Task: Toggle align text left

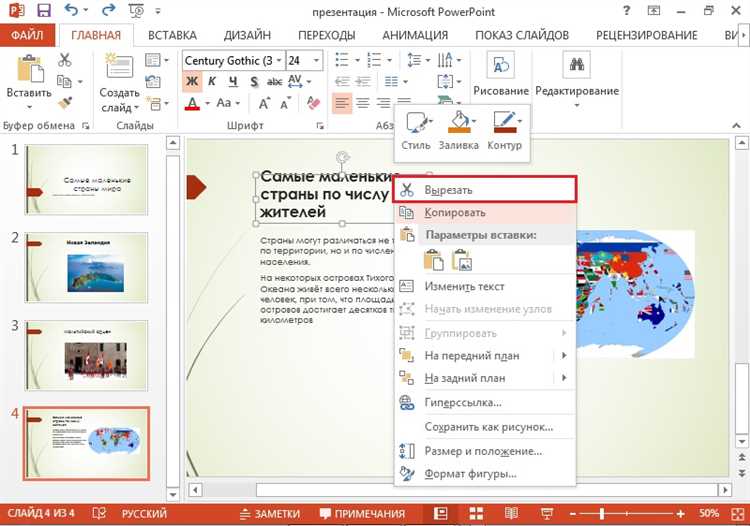Action: coord(342,102)
